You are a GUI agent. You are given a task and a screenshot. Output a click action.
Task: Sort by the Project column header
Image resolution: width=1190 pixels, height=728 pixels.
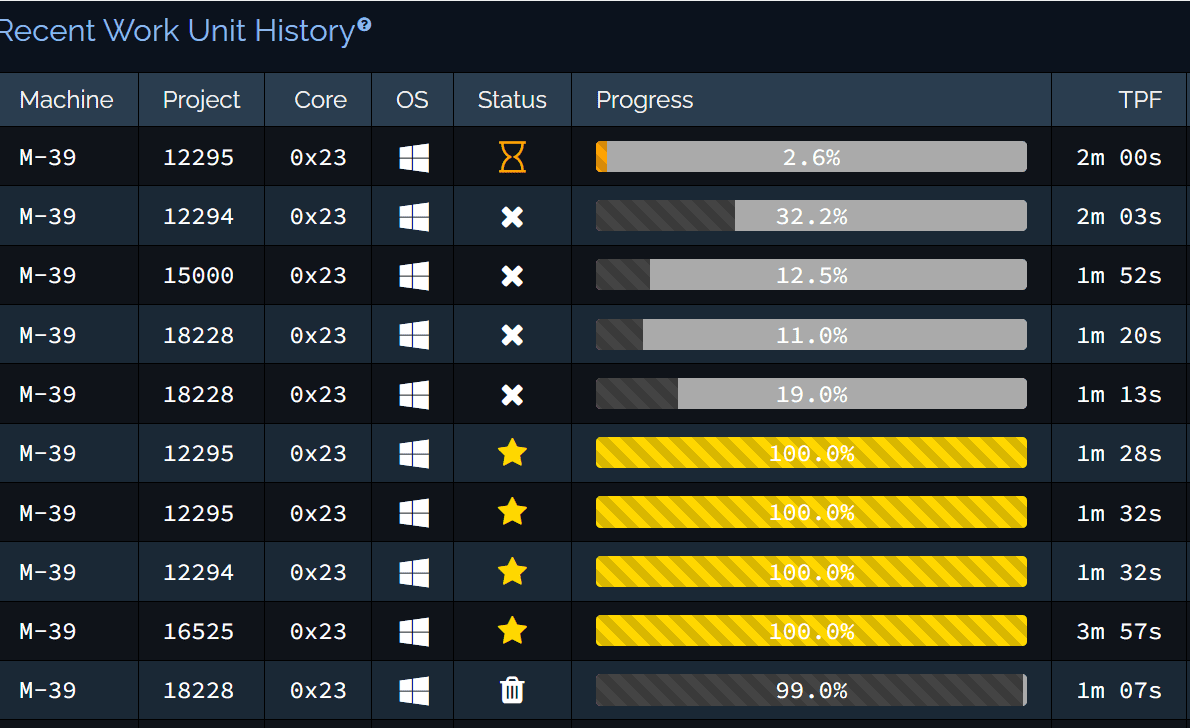[202, 100]
